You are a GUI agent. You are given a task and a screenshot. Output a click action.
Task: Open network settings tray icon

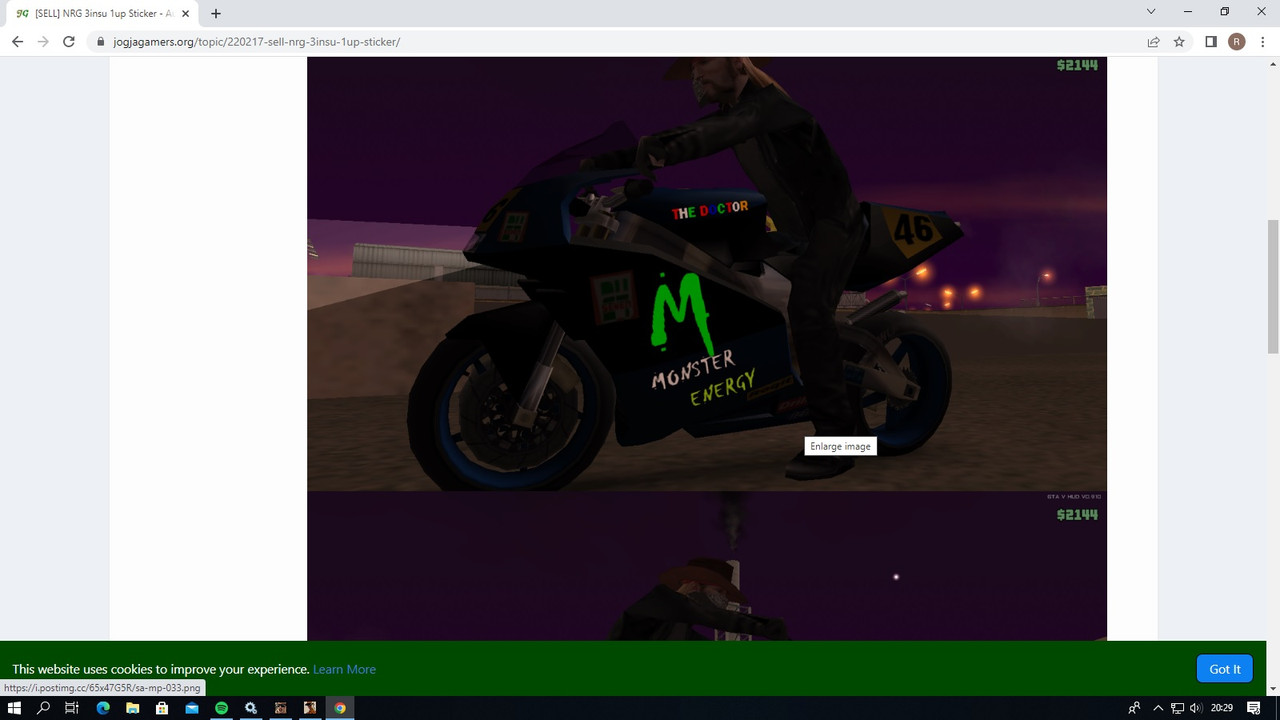[x=1177, y=708]
